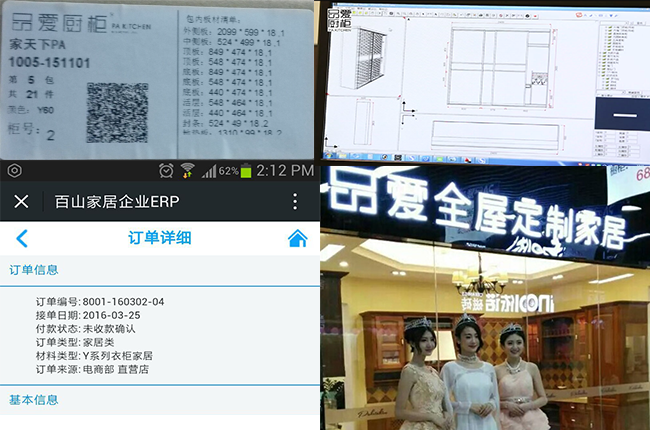
Task: Select the line 订单编号:8001-160302-04
Action: click(100, 302)
